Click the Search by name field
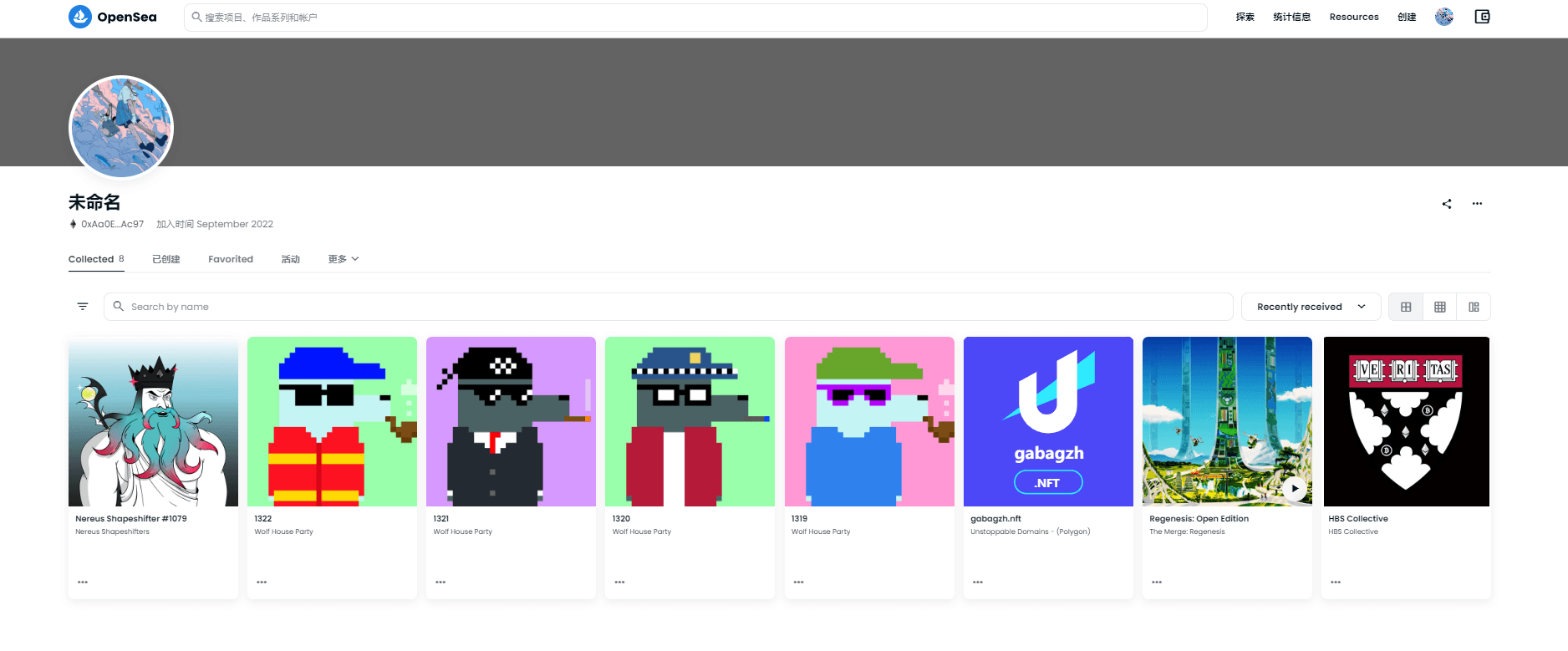1568x651 pixels. (x=669, y=307)
